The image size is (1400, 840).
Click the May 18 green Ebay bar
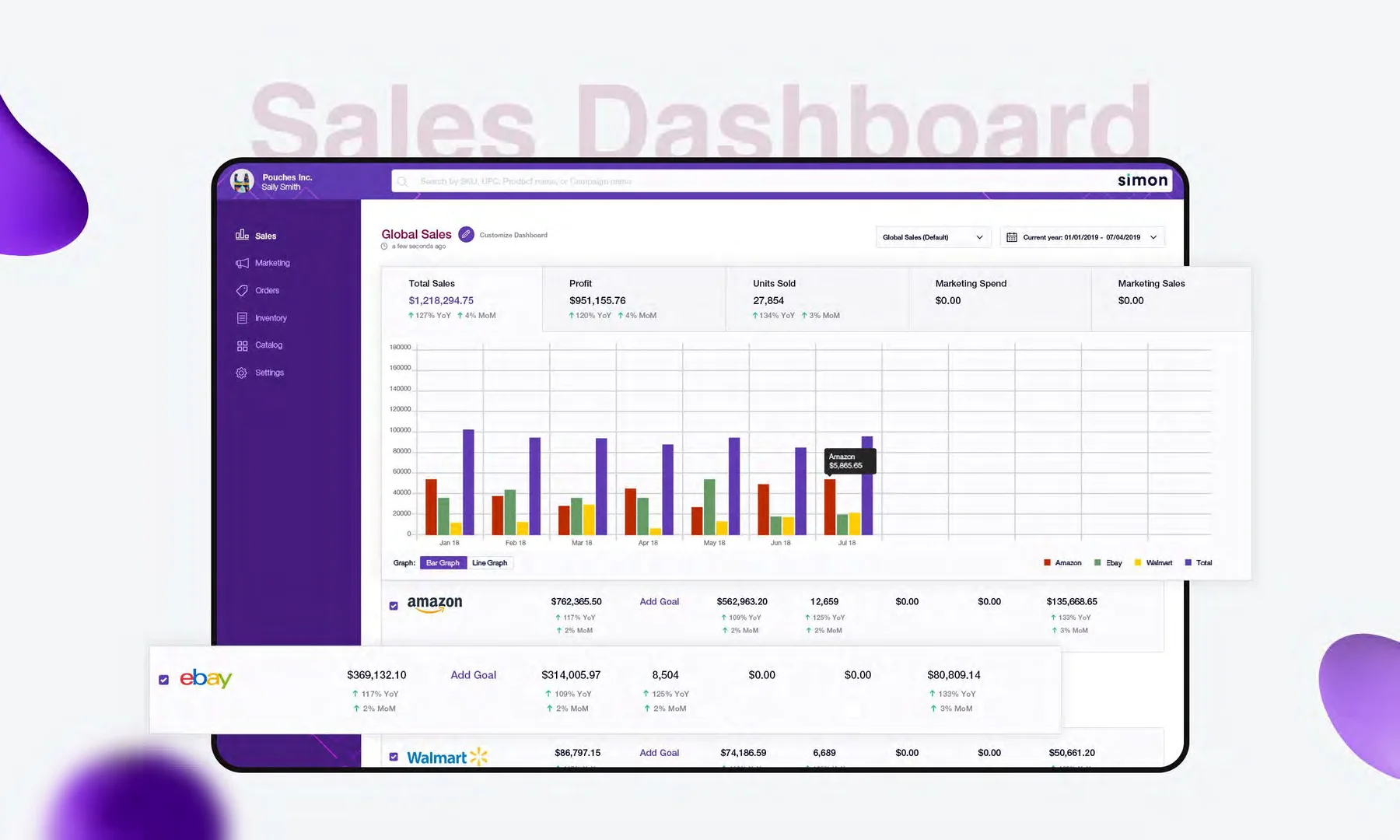point(709,507)
